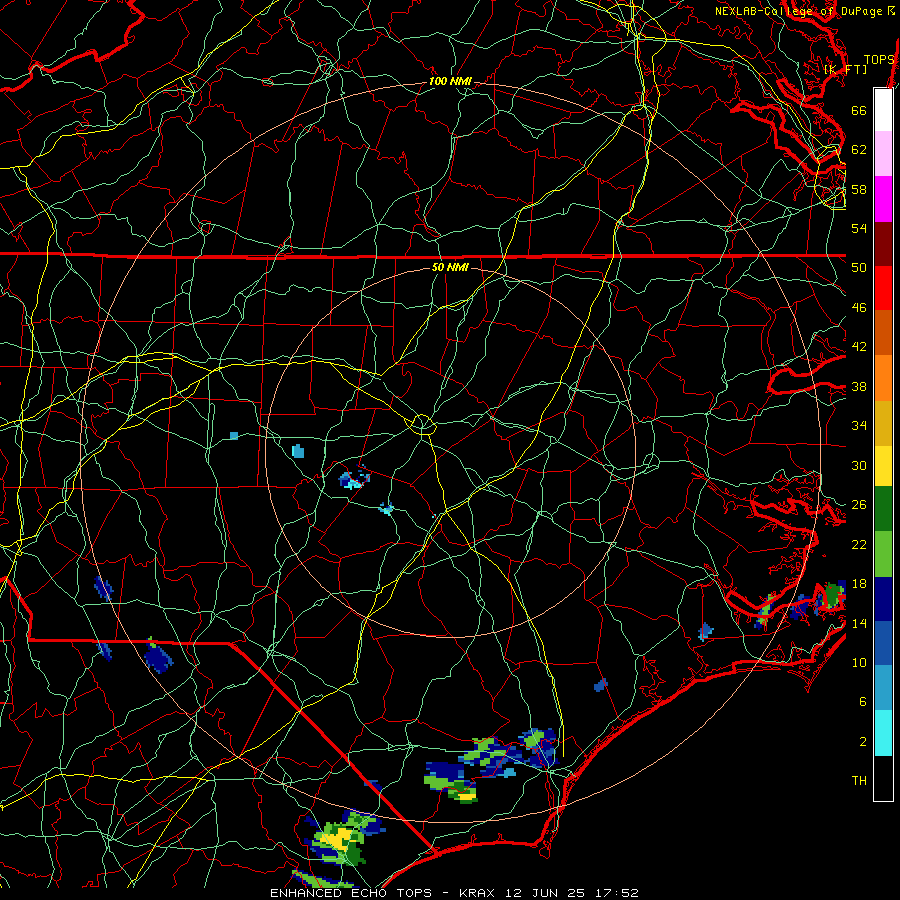Select the cyan color bar segment

tap(883, 733)
